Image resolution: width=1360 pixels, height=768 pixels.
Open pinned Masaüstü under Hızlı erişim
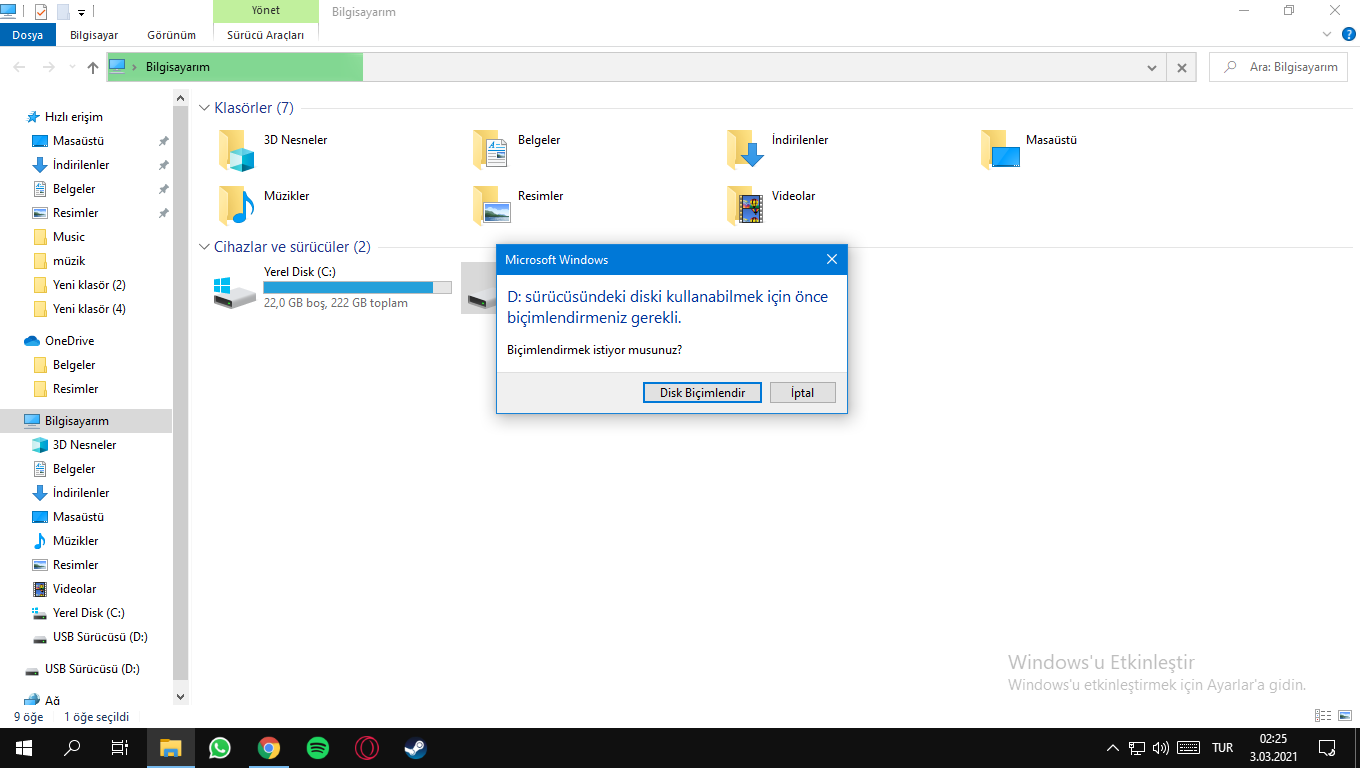click(x=78, y=141)
